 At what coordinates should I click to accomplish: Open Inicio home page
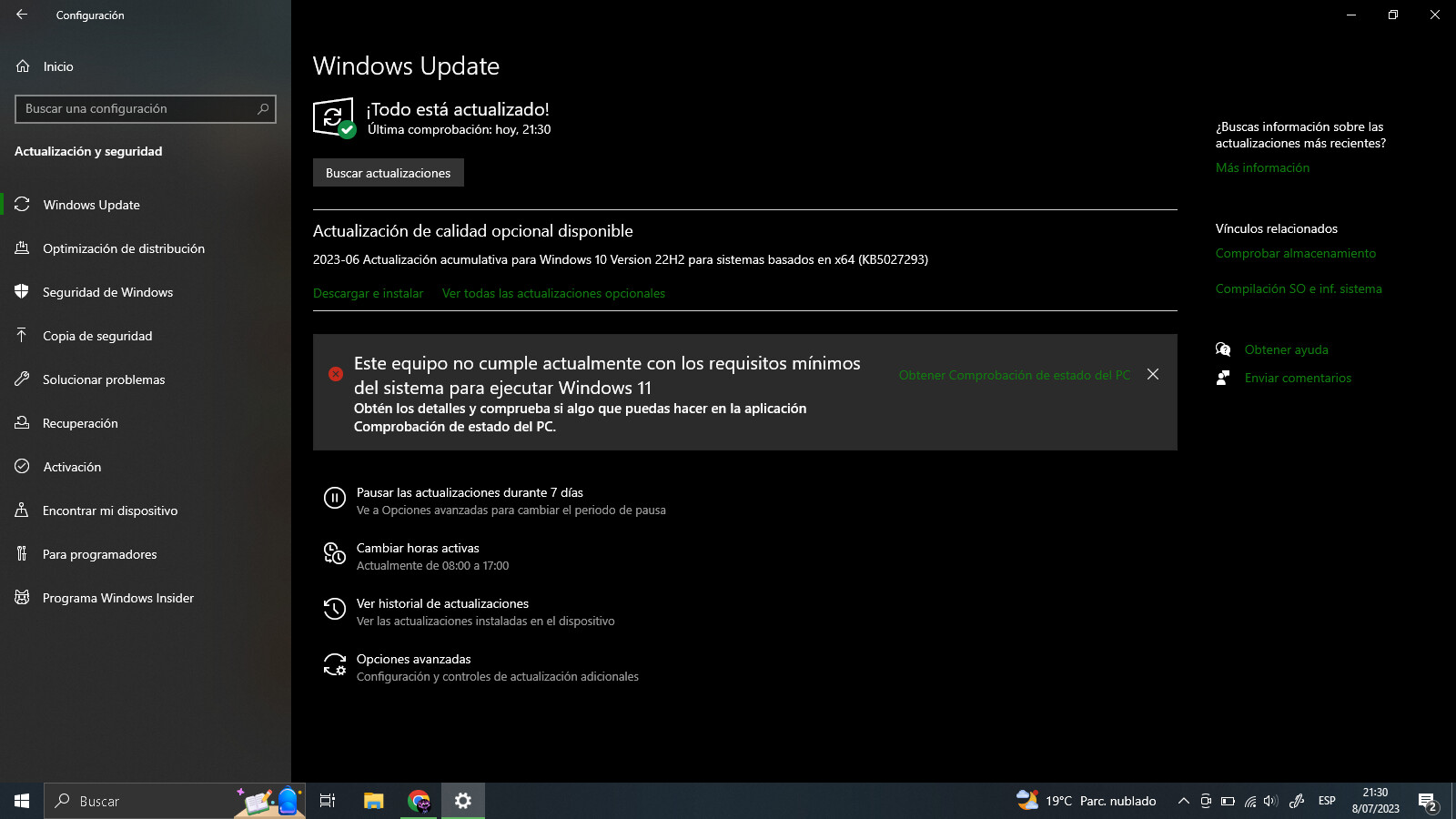click(x=57, y=66)
